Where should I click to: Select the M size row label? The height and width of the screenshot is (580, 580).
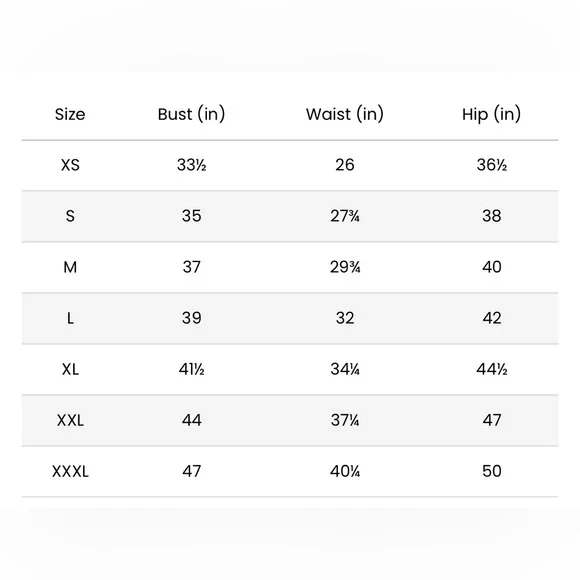pyautogui.click(x=70, y=267)
